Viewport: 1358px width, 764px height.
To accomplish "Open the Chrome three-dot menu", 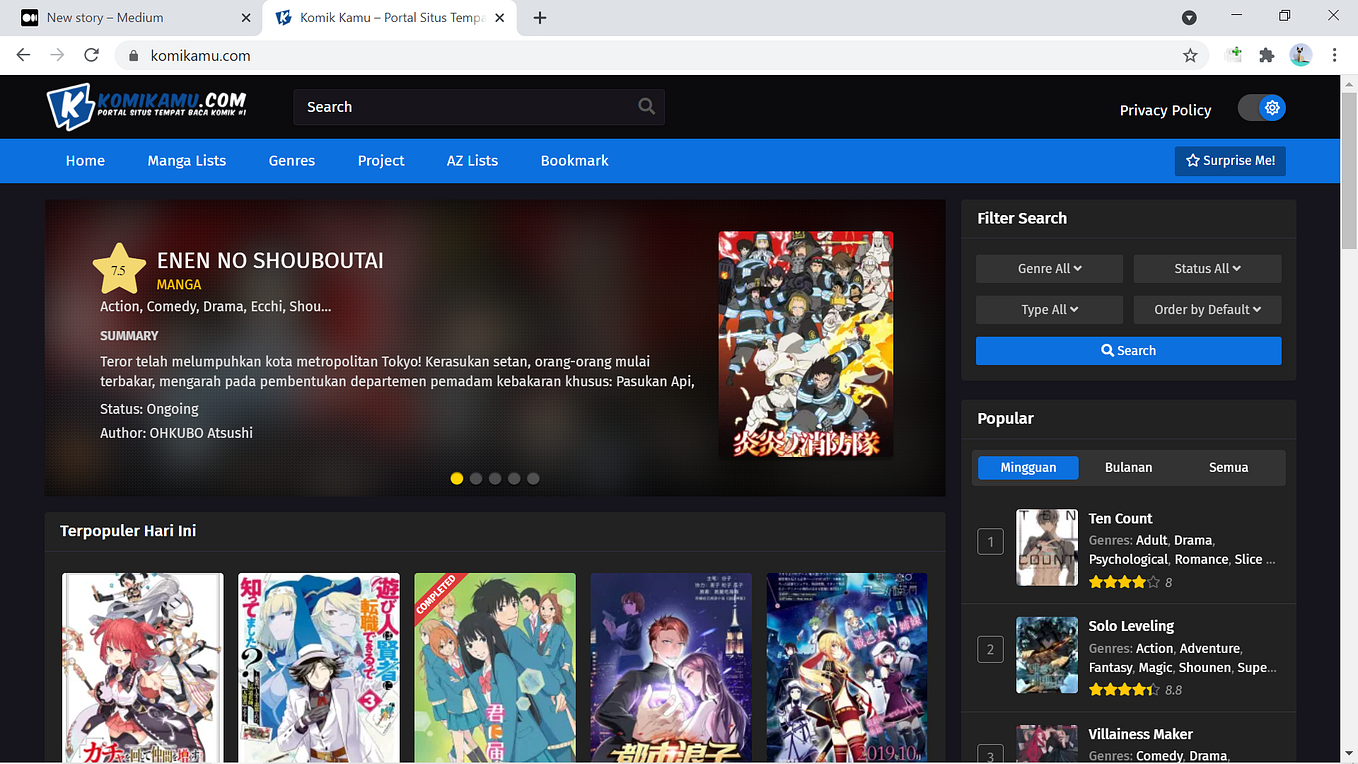I will tap(1335, 56).
